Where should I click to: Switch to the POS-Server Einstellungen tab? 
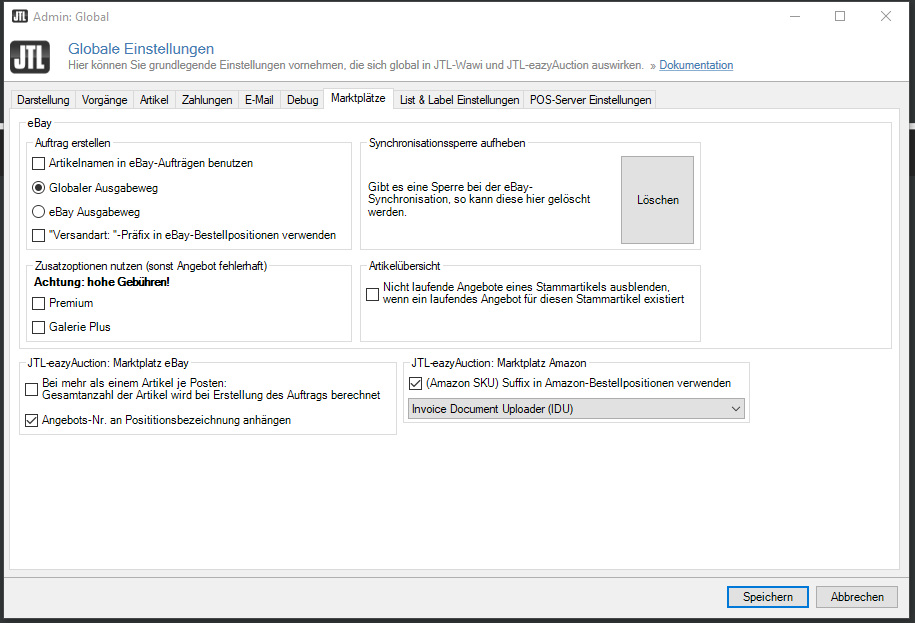[x=588, y=99]
